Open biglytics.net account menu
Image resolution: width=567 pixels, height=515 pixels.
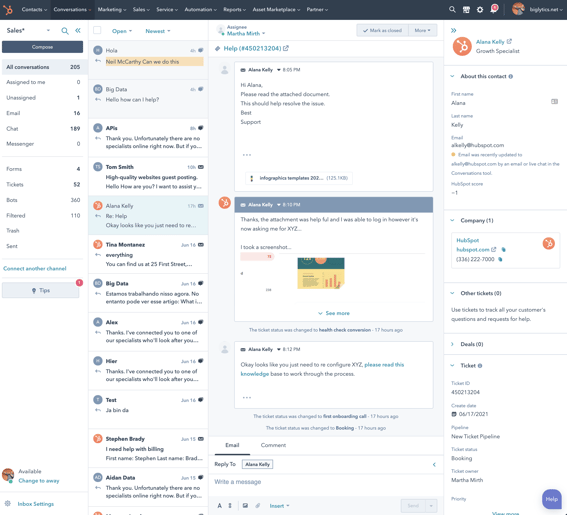(537, 9)
